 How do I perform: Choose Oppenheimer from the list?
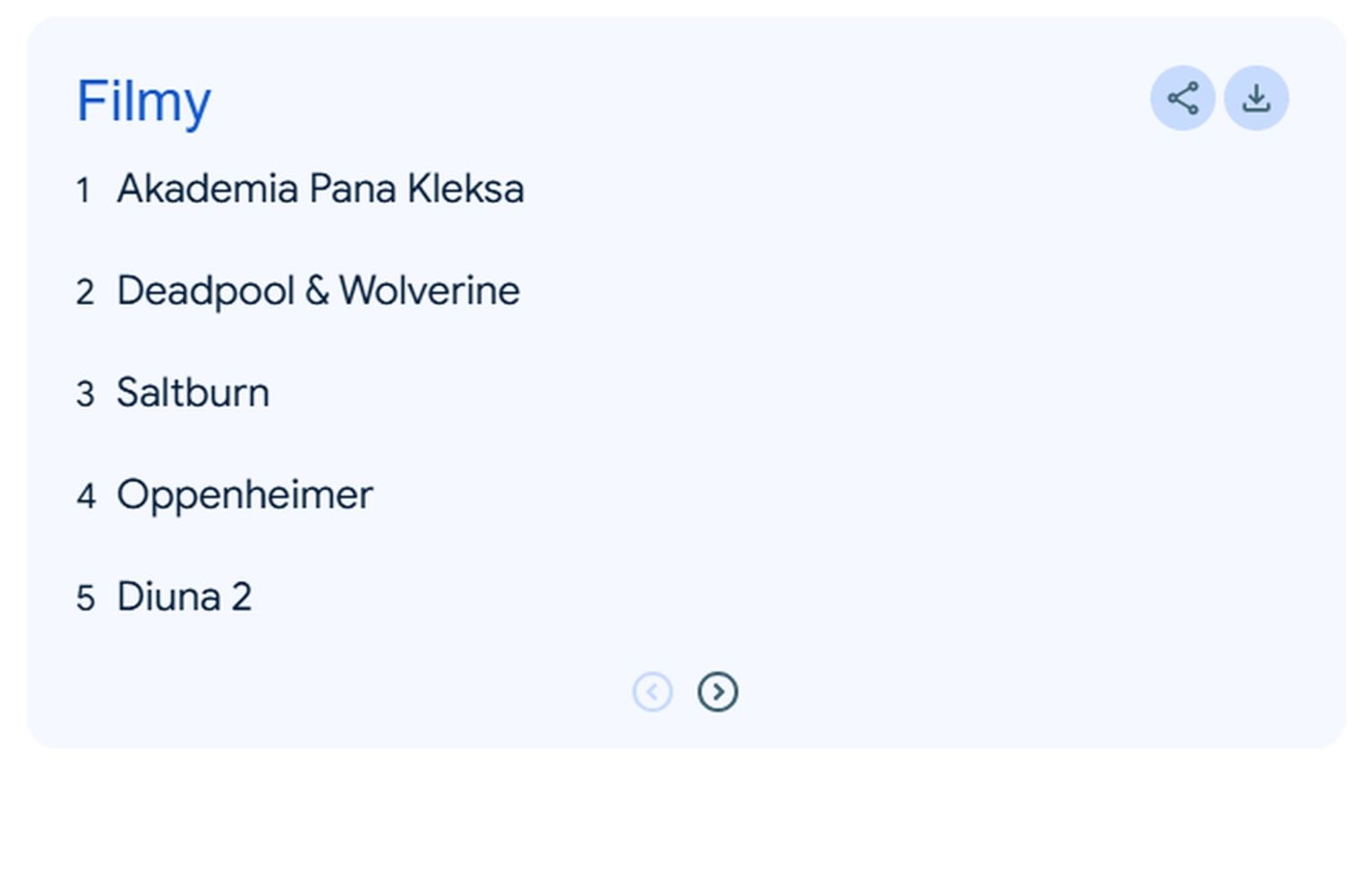[244, 495]
